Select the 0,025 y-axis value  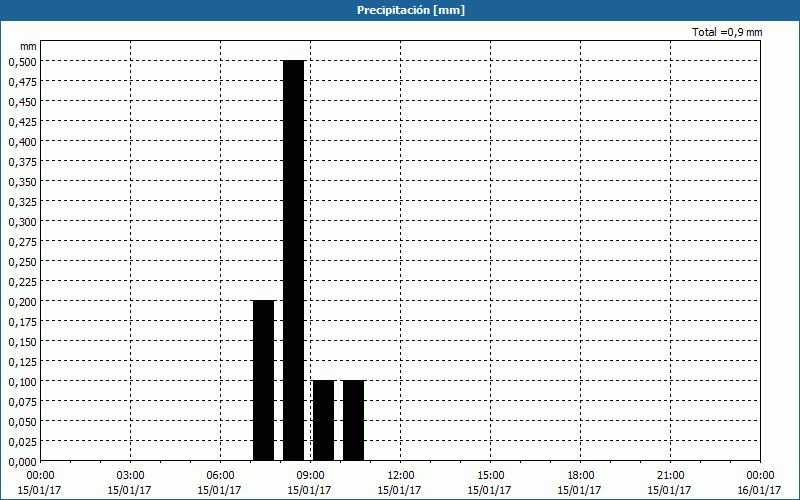[22, 442]
